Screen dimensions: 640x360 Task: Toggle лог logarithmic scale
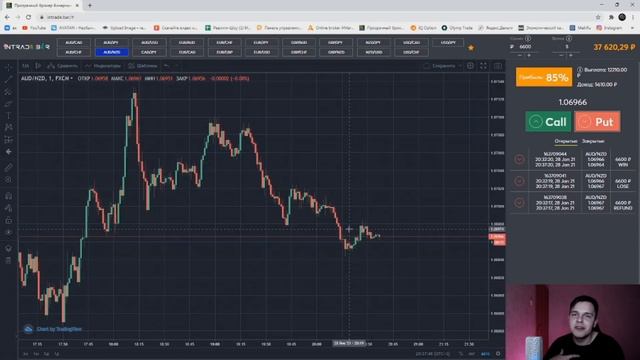point(471,354)
